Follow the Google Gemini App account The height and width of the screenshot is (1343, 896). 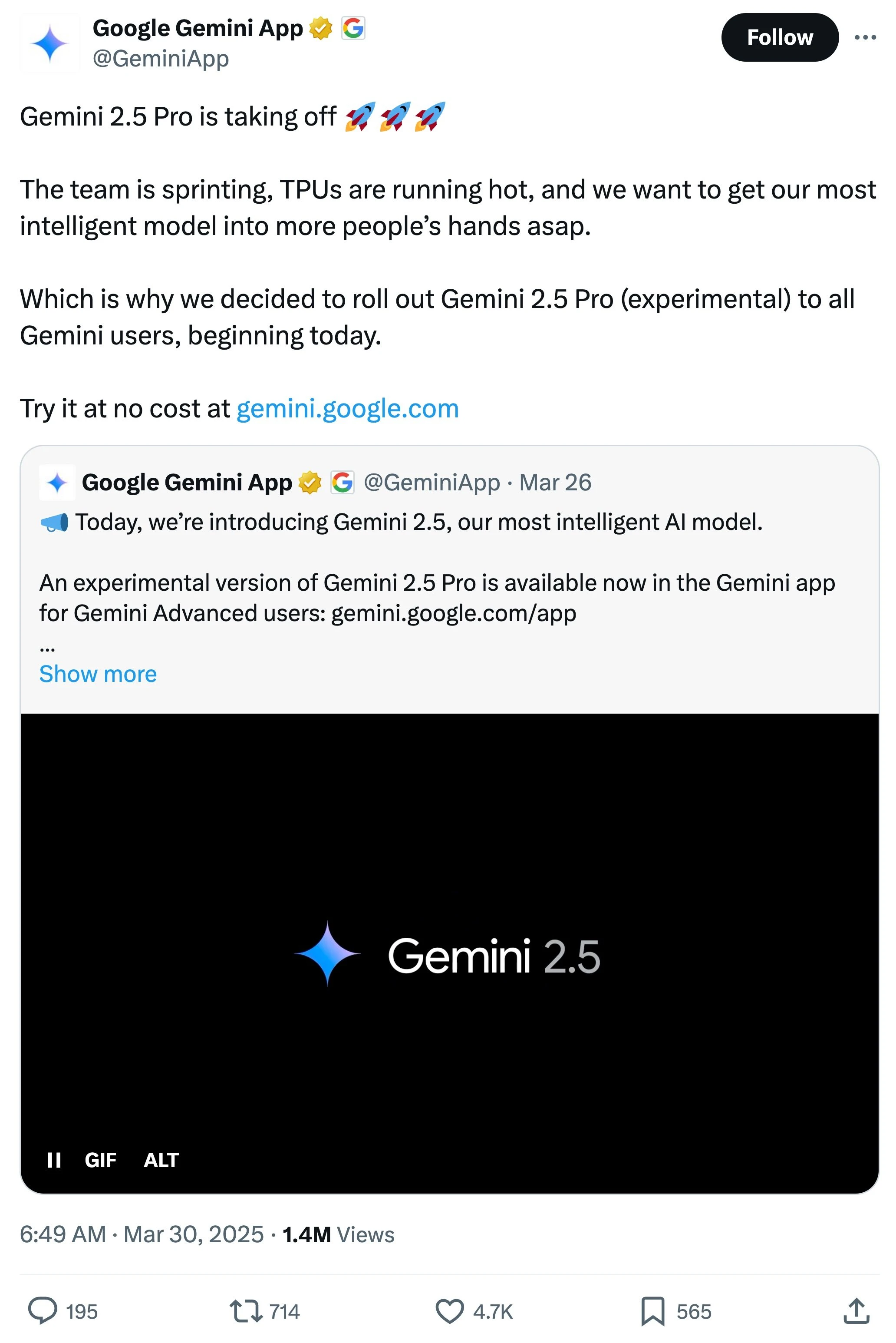(x=780, y=37)
